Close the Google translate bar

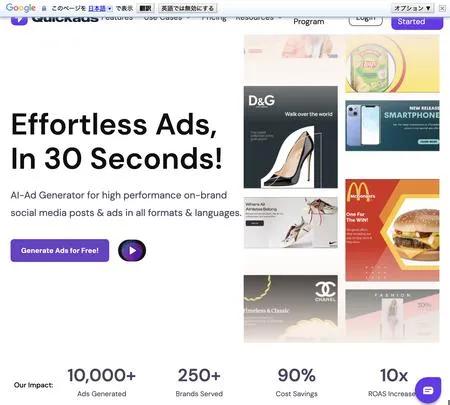pyautogui.click(x=442, y=8)
